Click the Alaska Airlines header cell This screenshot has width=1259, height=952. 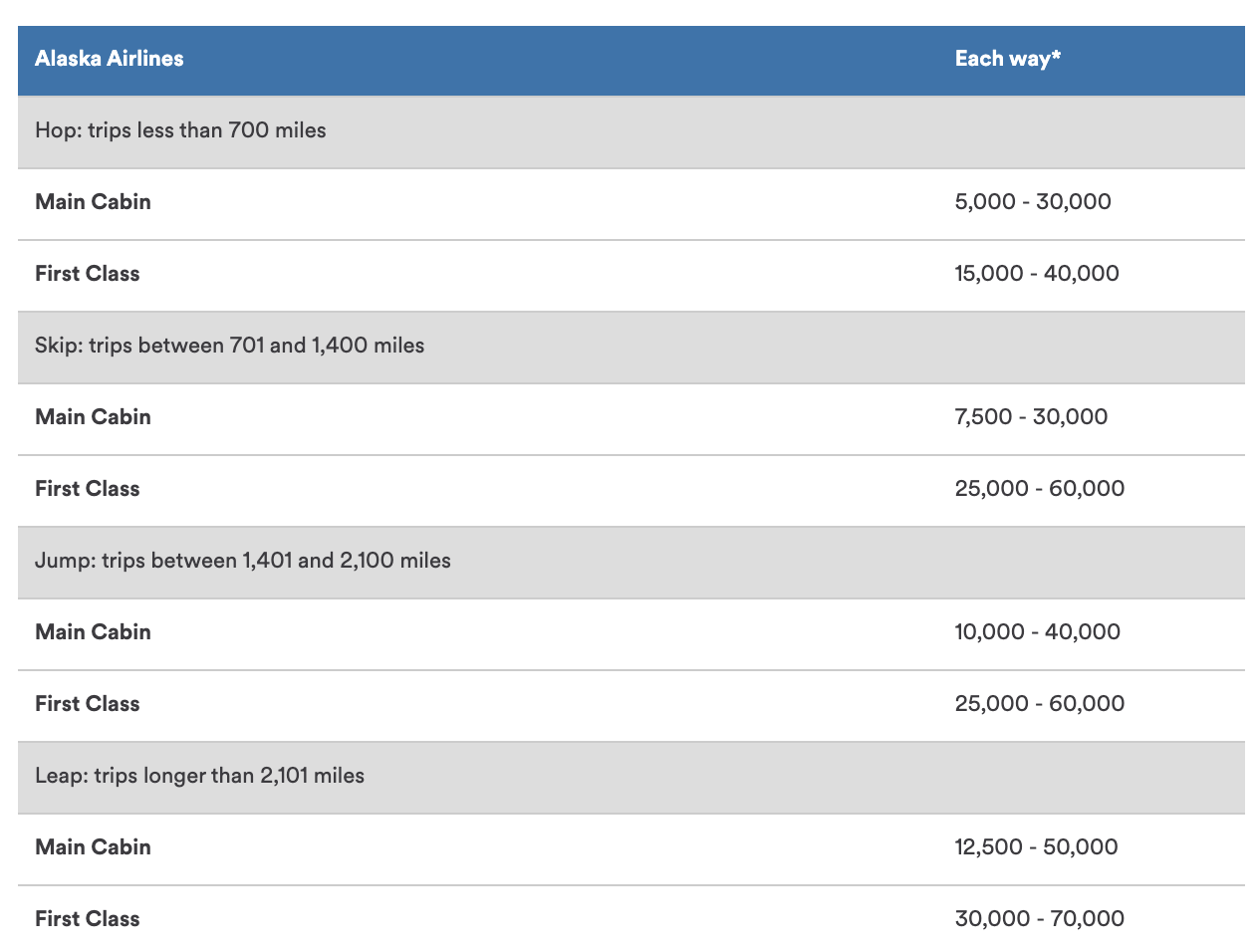(110, 59)
